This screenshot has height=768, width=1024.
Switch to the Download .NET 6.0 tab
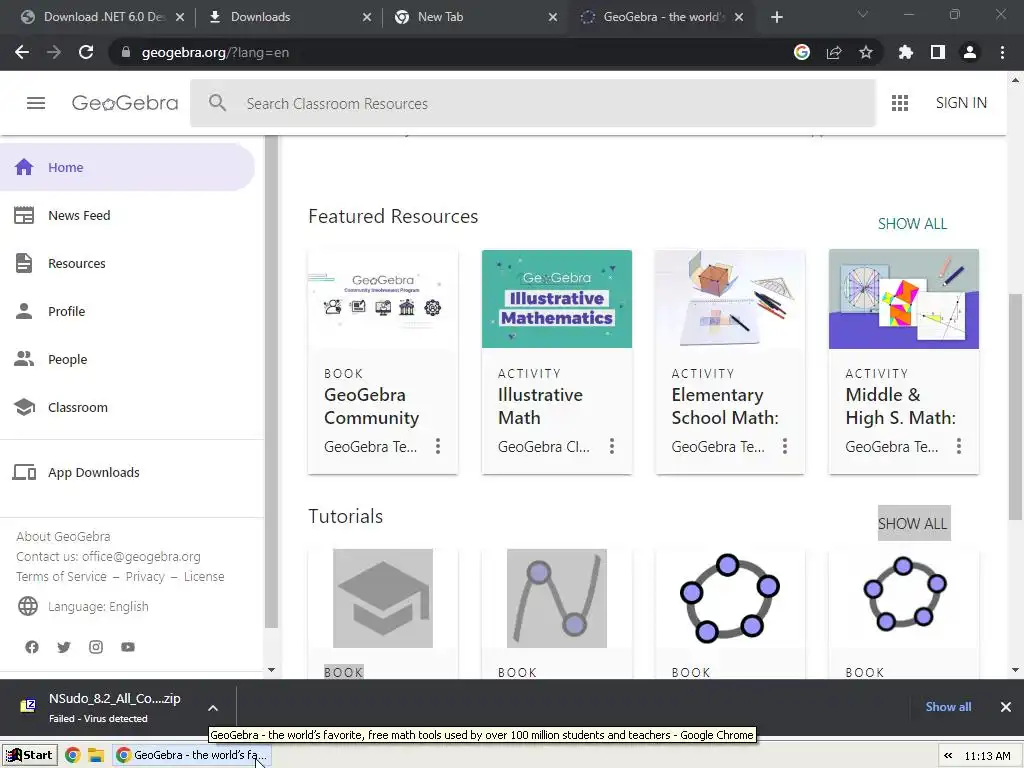pos(103,17)
